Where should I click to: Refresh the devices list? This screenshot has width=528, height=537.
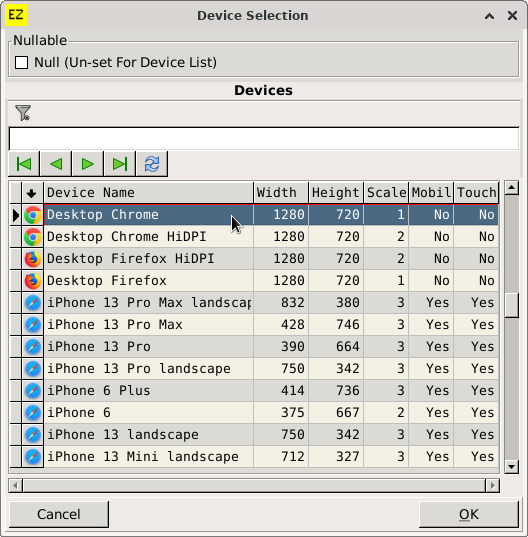tap(152, 164)
